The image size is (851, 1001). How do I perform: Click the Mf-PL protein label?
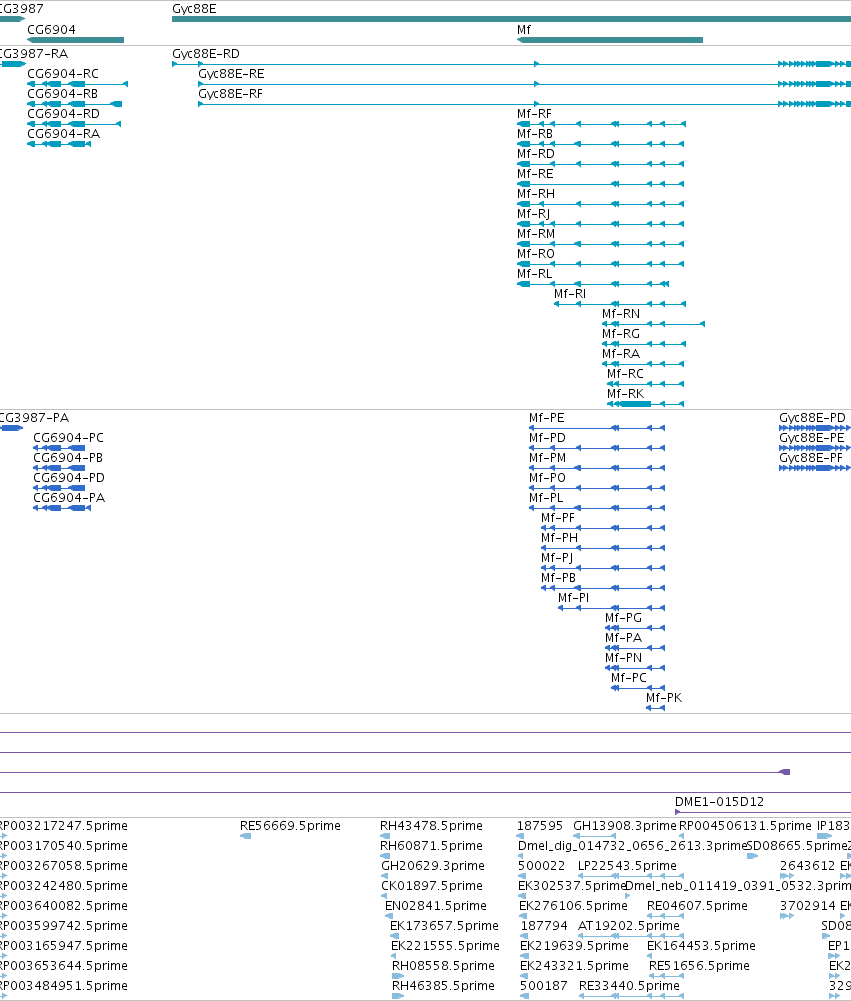click(x=546, y=498)
